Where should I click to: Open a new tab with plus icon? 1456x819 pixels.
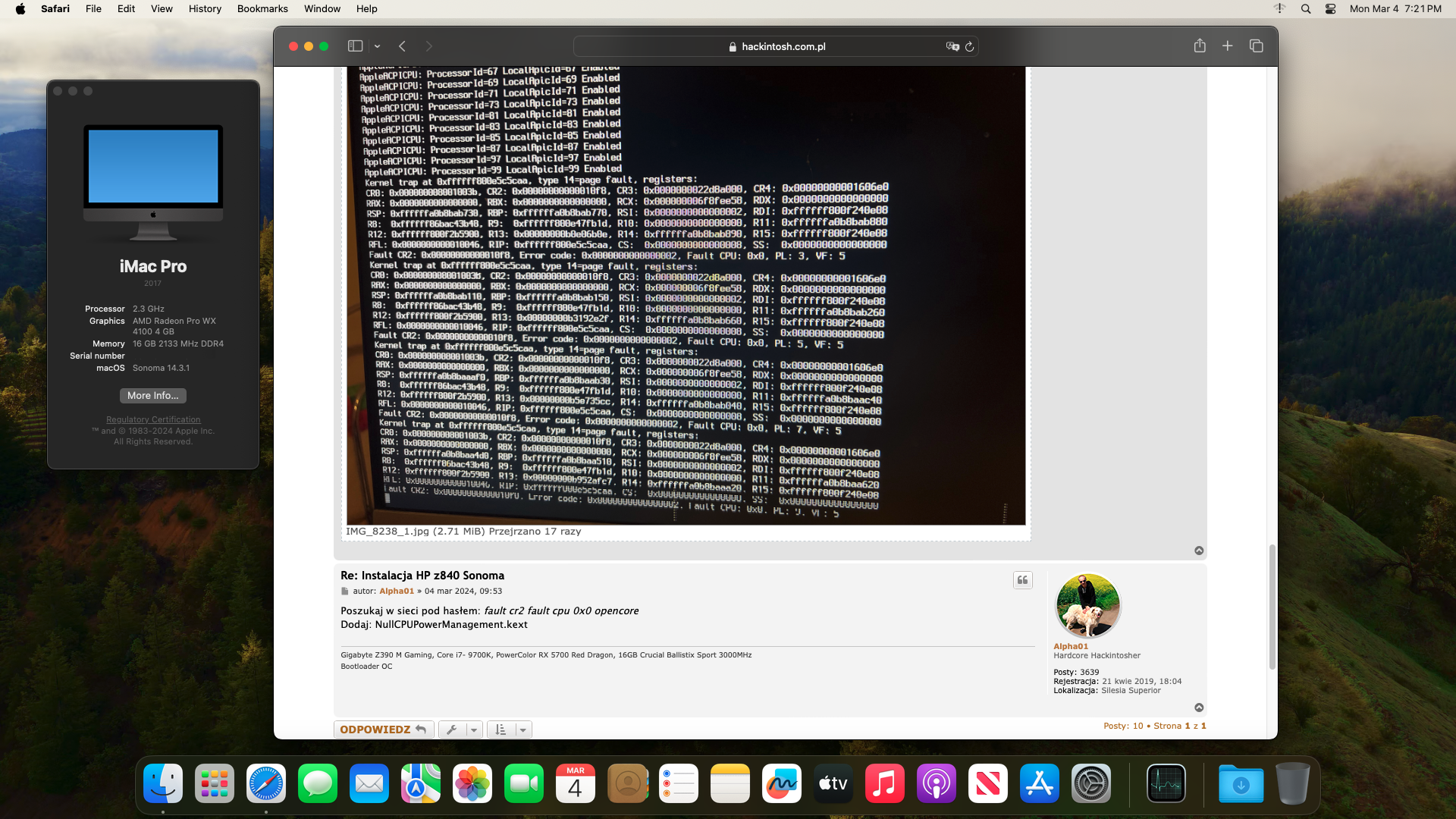(1228, 46)
